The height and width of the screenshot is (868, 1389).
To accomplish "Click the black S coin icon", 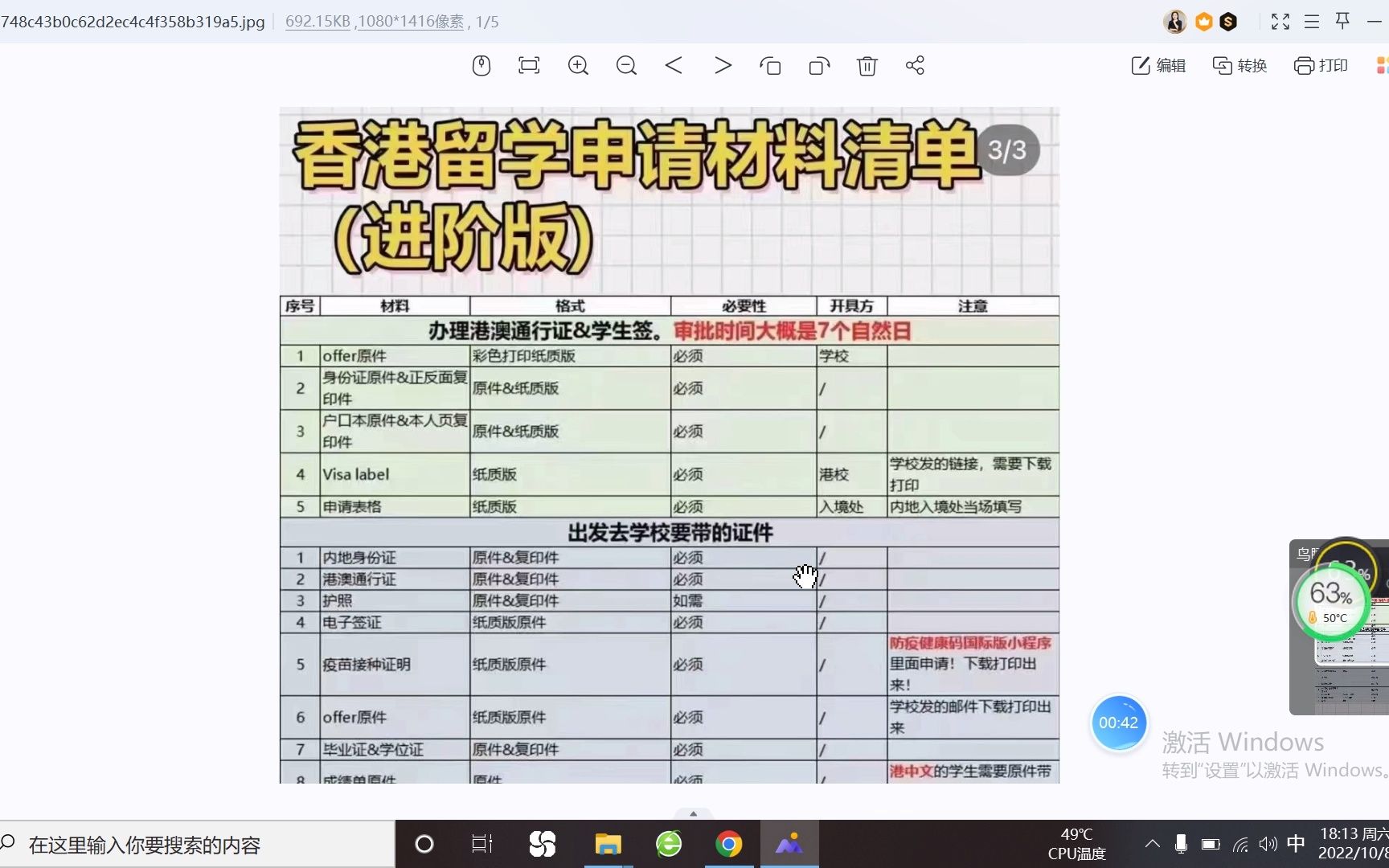I will [1227, 22].
